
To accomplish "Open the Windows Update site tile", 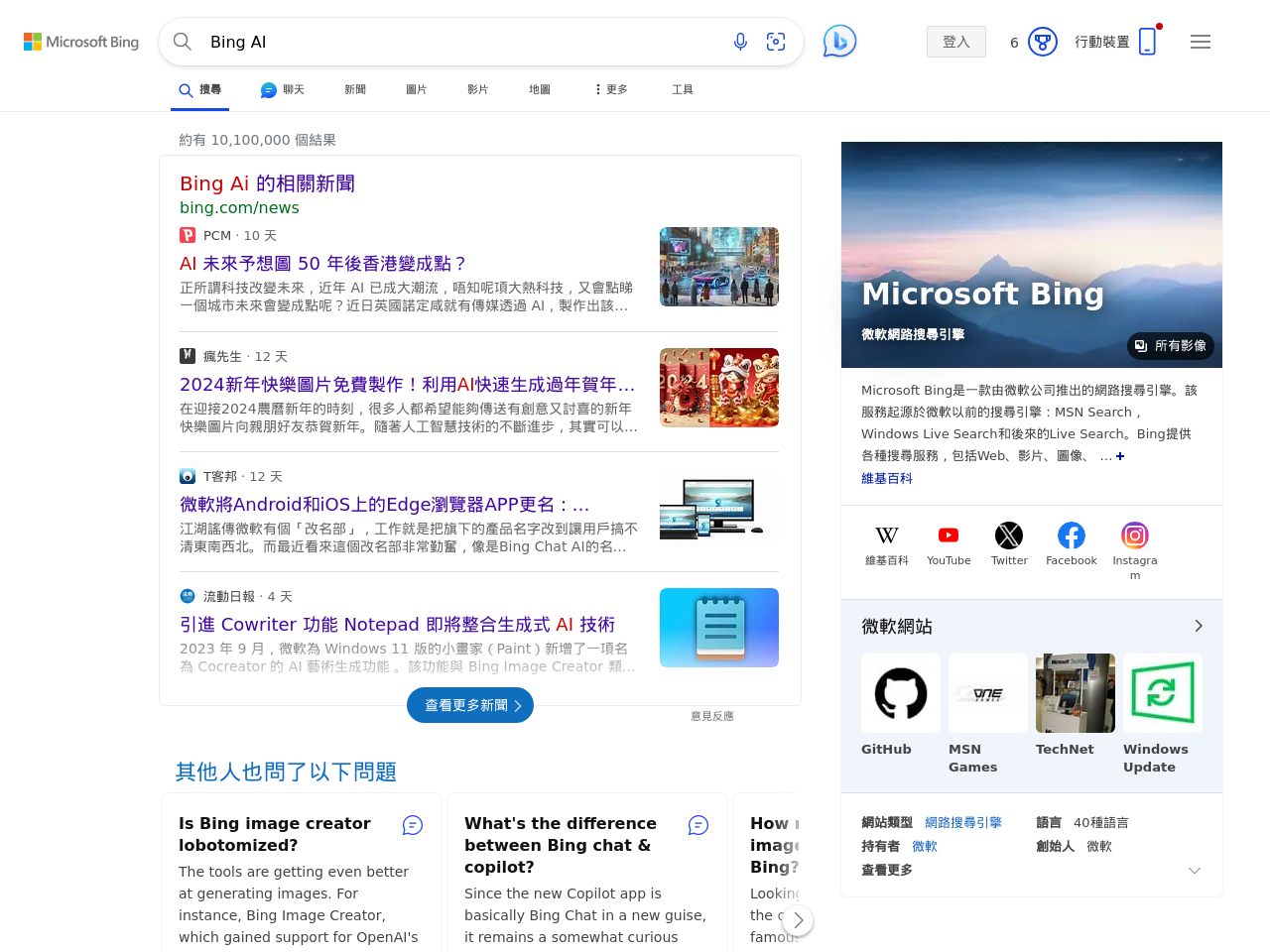I will click(1163, 714).
